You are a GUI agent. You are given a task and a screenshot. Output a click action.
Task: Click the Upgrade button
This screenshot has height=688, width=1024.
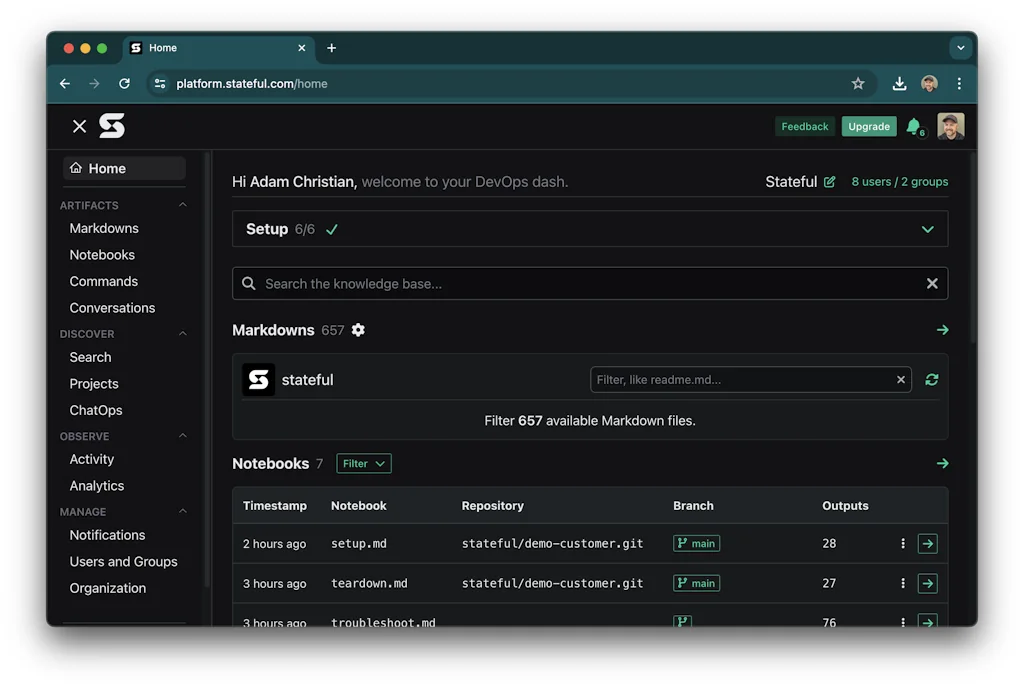click(868, 126)
